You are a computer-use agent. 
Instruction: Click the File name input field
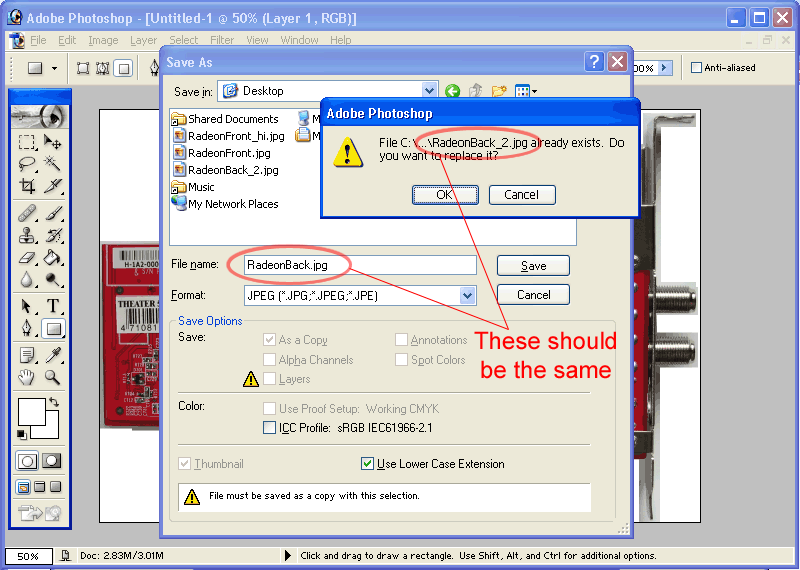click(x=360, y=265)
